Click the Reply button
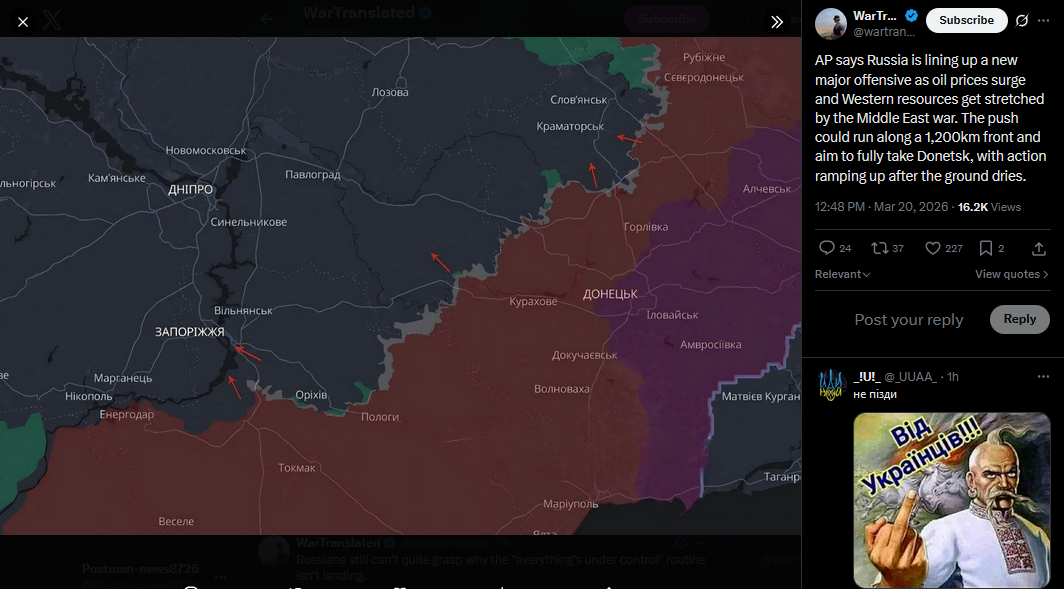The height and width of the screenshot is (589, 1064). pyautogui.click(x=1019, y=319)
